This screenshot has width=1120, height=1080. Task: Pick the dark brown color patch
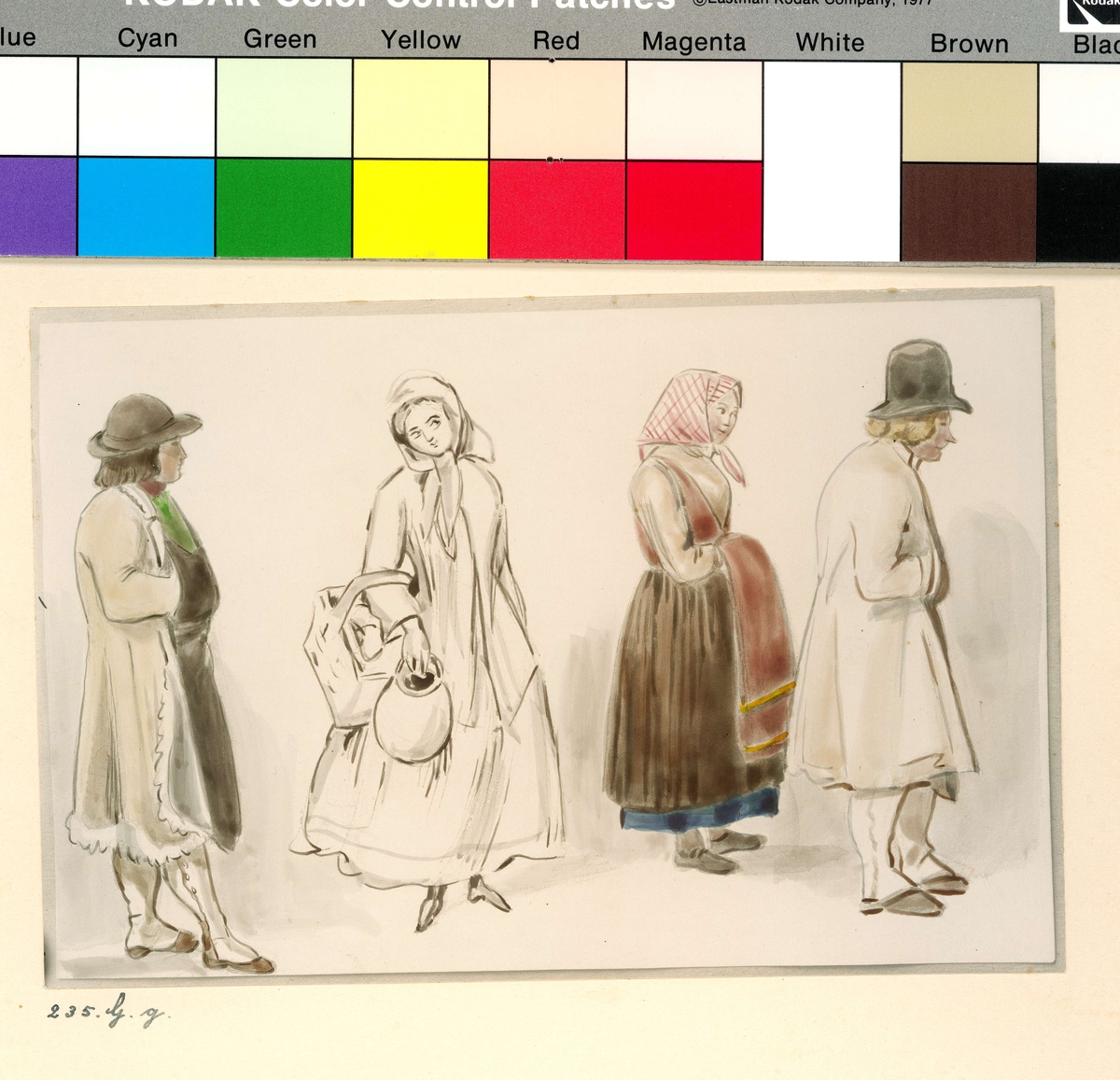tap(968, 212)
